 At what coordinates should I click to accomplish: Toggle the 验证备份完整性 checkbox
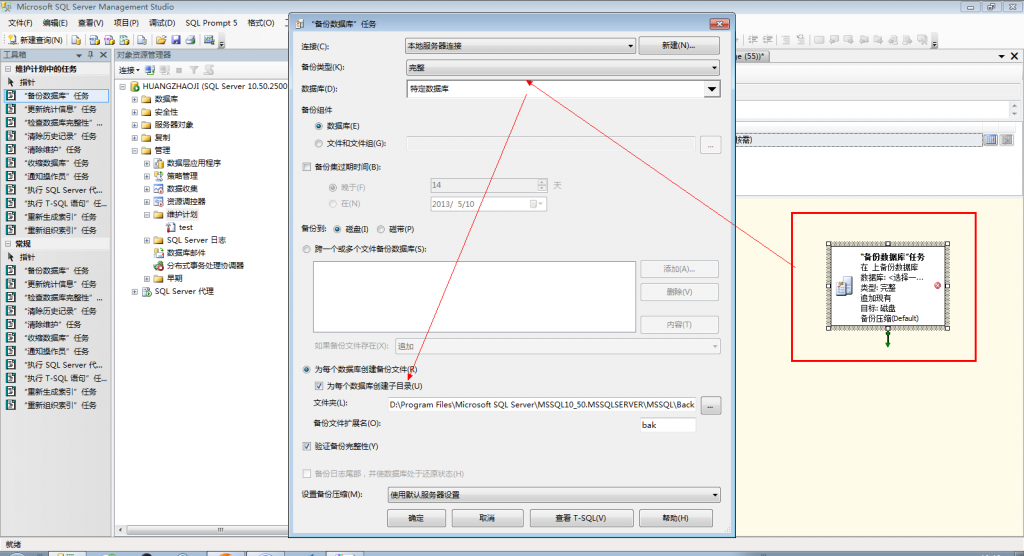(x=306, y=446)
